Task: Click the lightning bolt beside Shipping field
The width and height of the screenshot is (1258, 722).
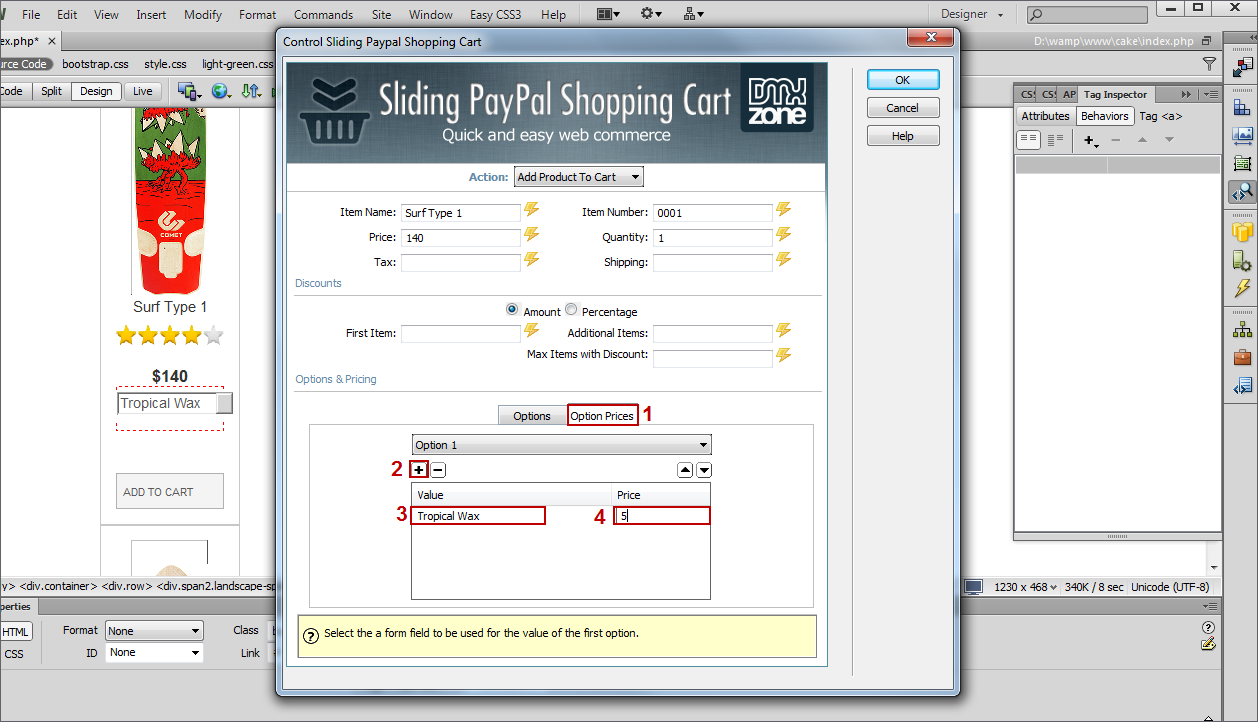Action: (x=784, y=259)
